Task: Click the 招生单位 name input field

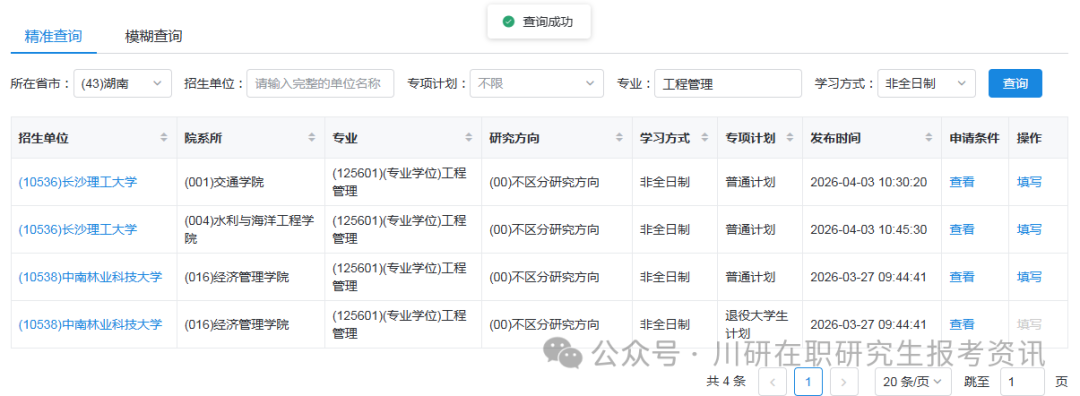Action: click(x=320, y=83)
